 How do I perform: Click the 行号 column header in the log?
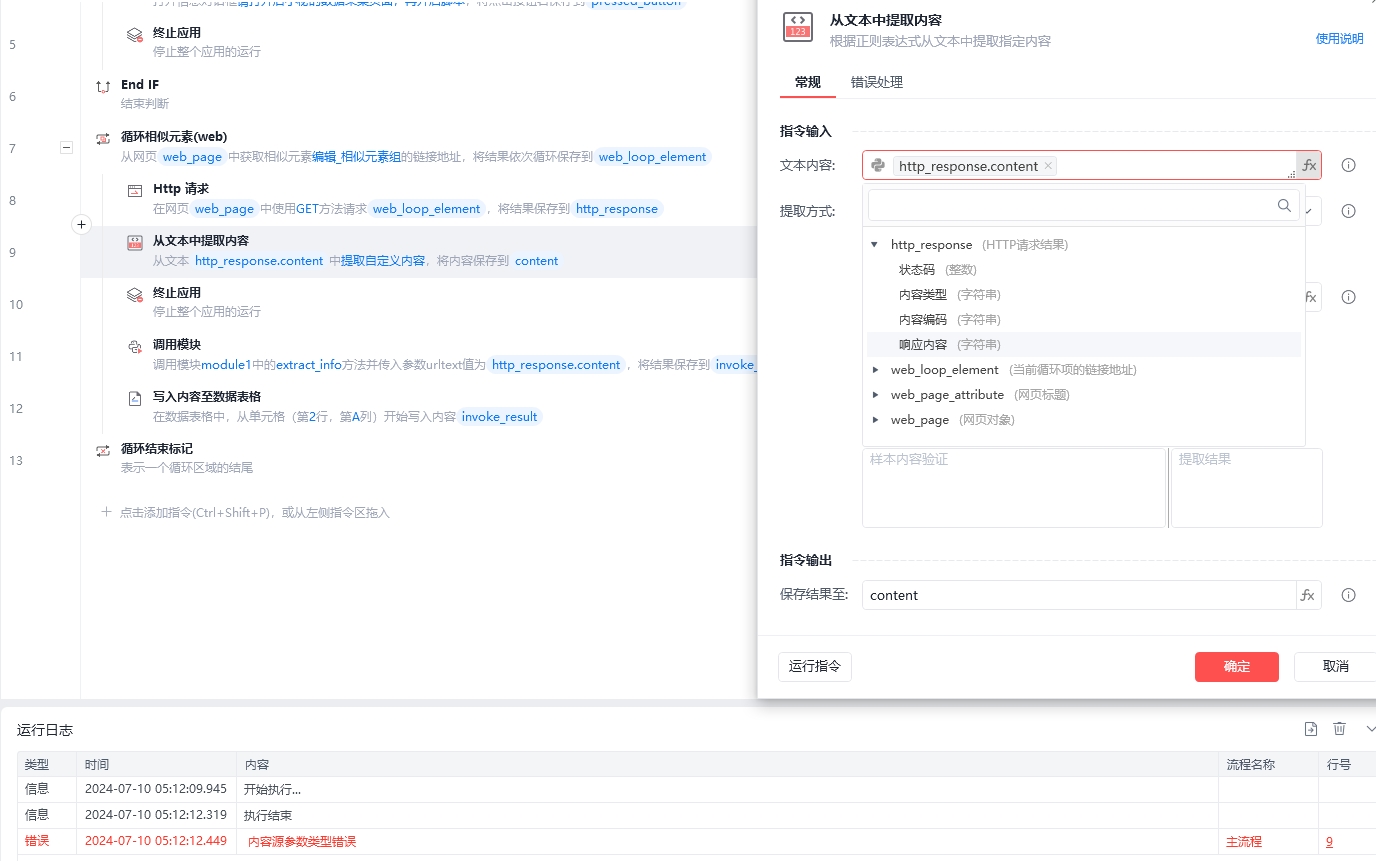(1347, 764)
